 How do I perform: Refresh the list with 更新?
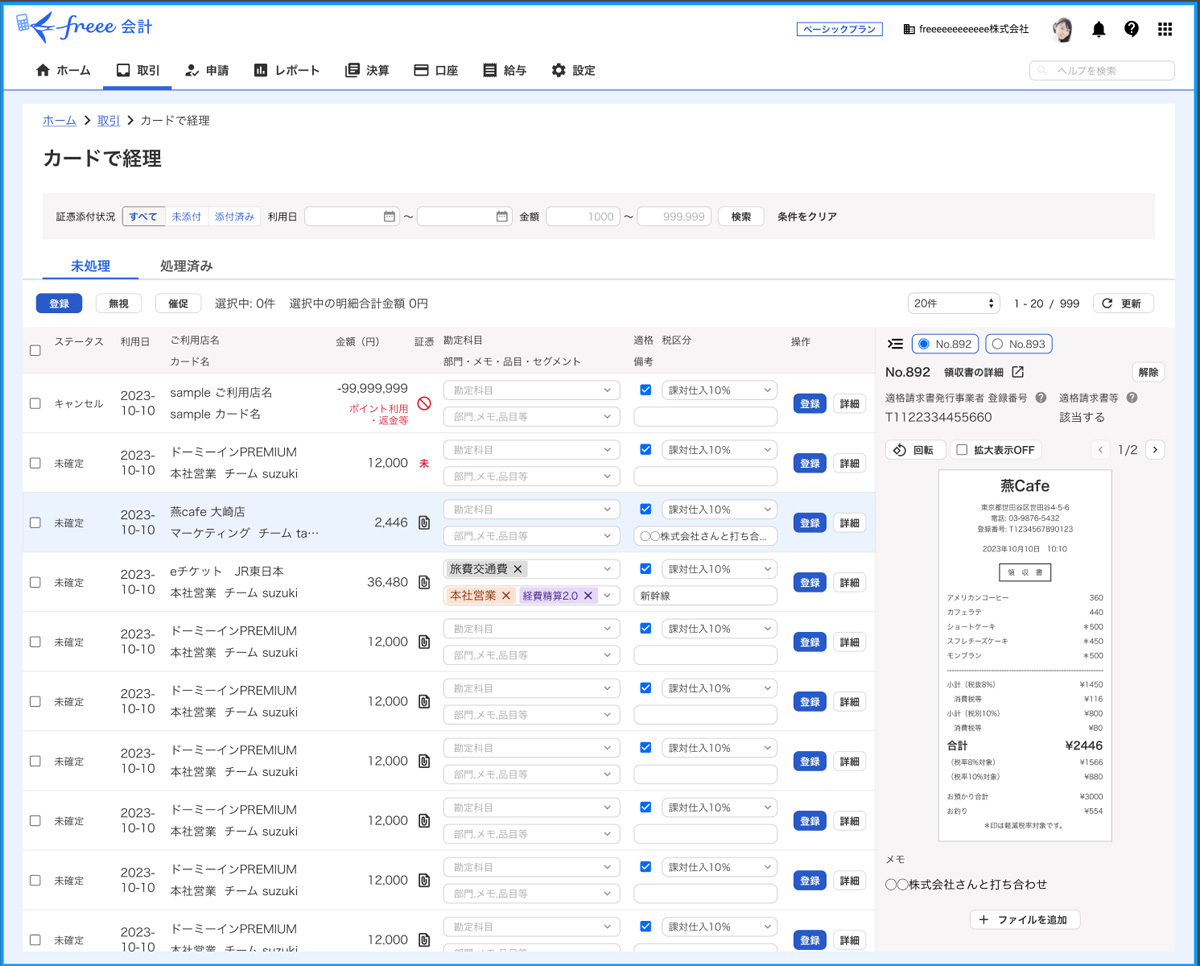(1123, 303)
